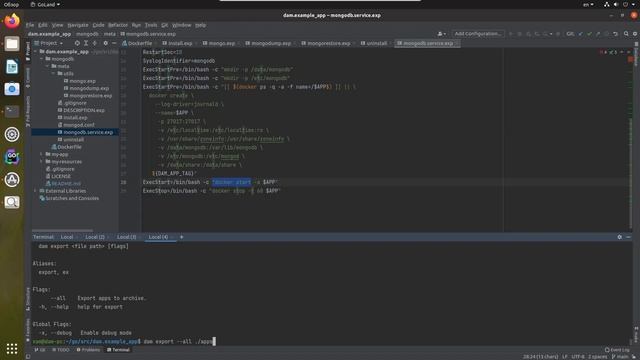Viewport: 640px width, 360px height.
Task: Open the Project view dropdown
Action: [49, 43]
